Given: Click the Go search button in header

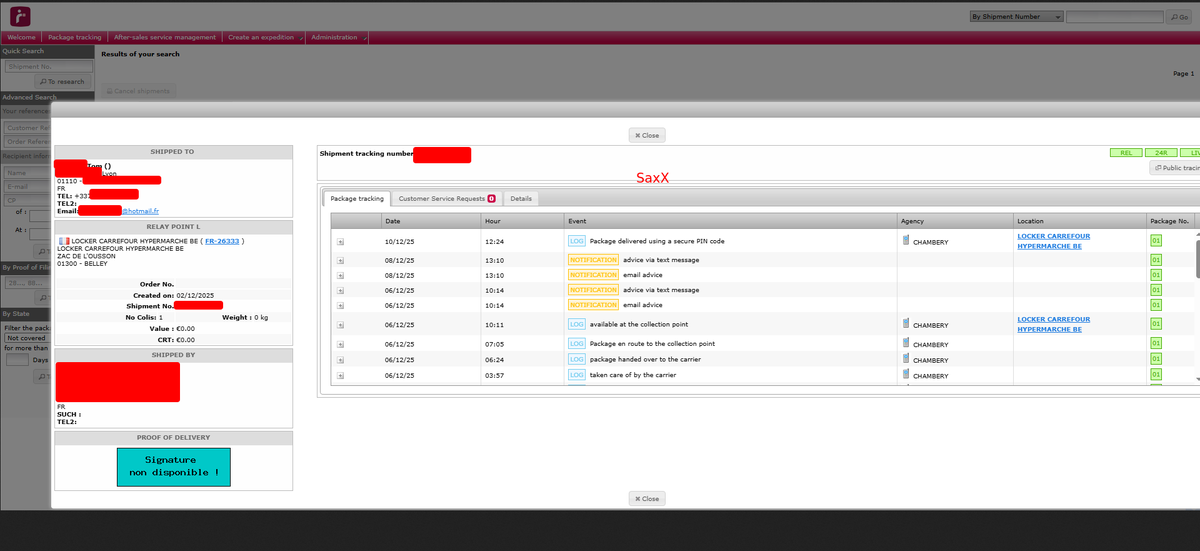Looking at the screenshot, I should pos(1180,17).
